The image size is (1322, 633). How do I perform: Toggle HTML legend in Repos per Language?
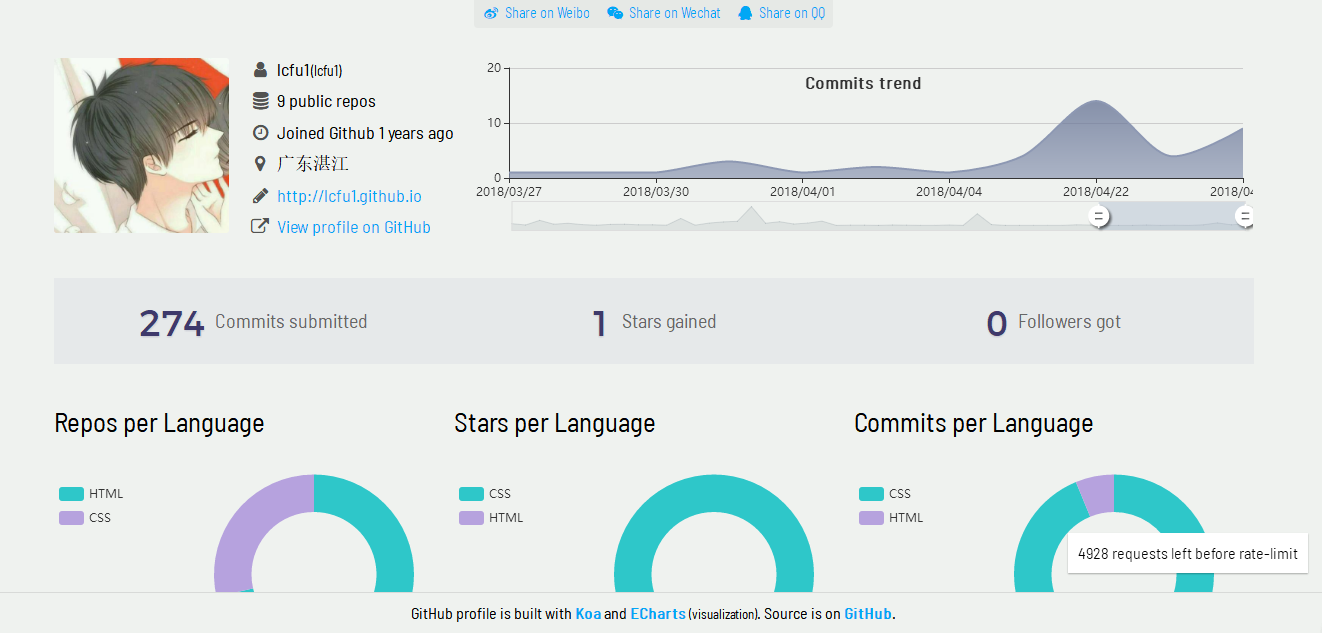click(91, 494)
